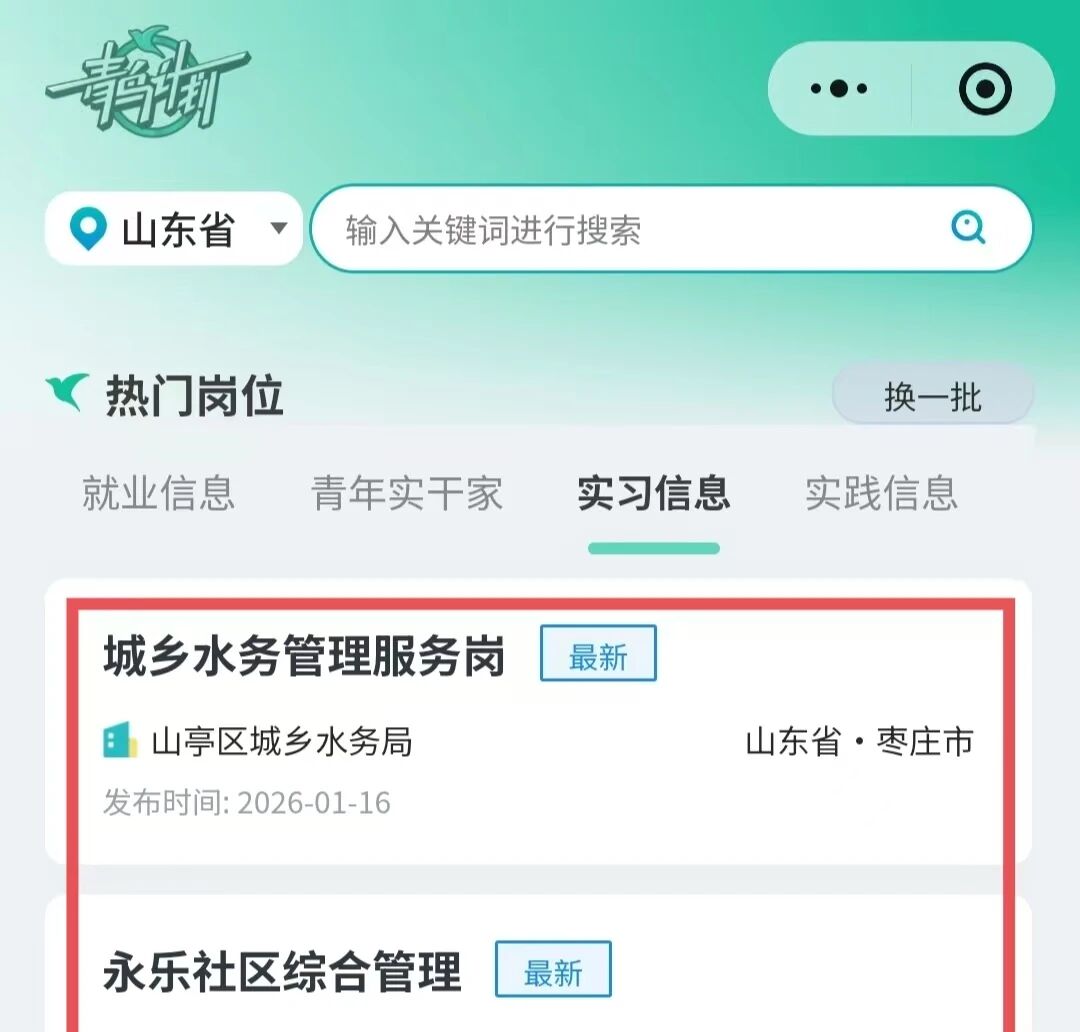Click the 换一批 refresh button
Viewport: 1080px width, 1032px height.
933,396
